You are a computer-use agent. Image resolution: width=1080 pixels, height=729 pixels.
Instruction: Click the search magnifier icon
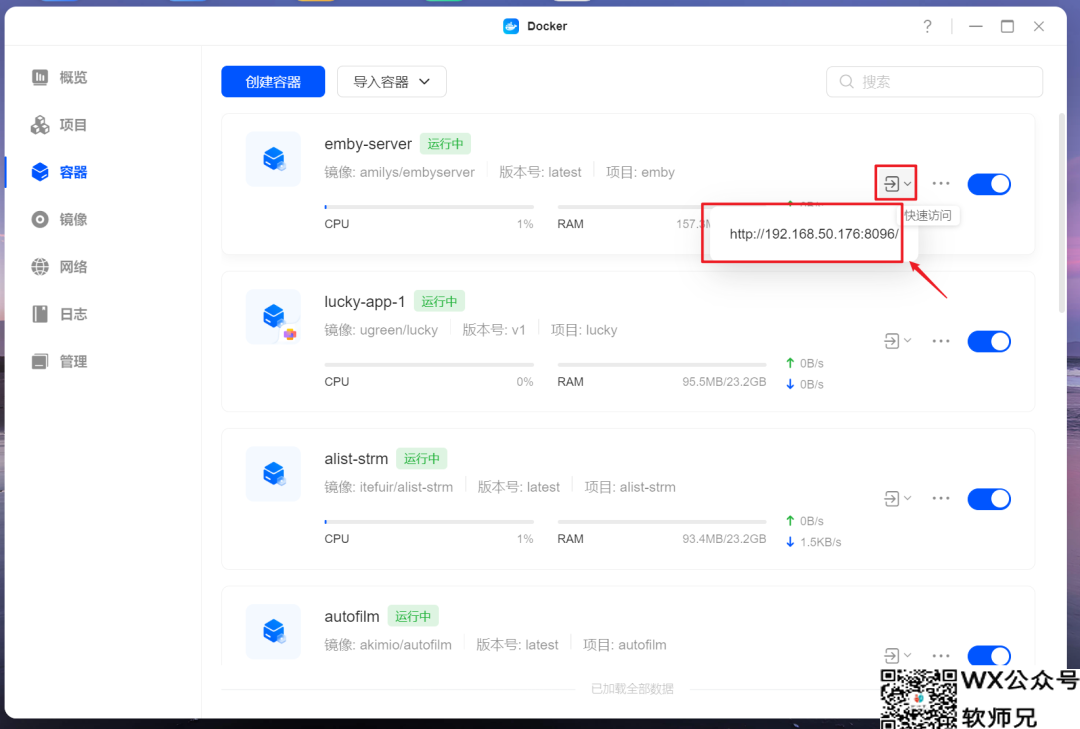(x=847, y=81)
